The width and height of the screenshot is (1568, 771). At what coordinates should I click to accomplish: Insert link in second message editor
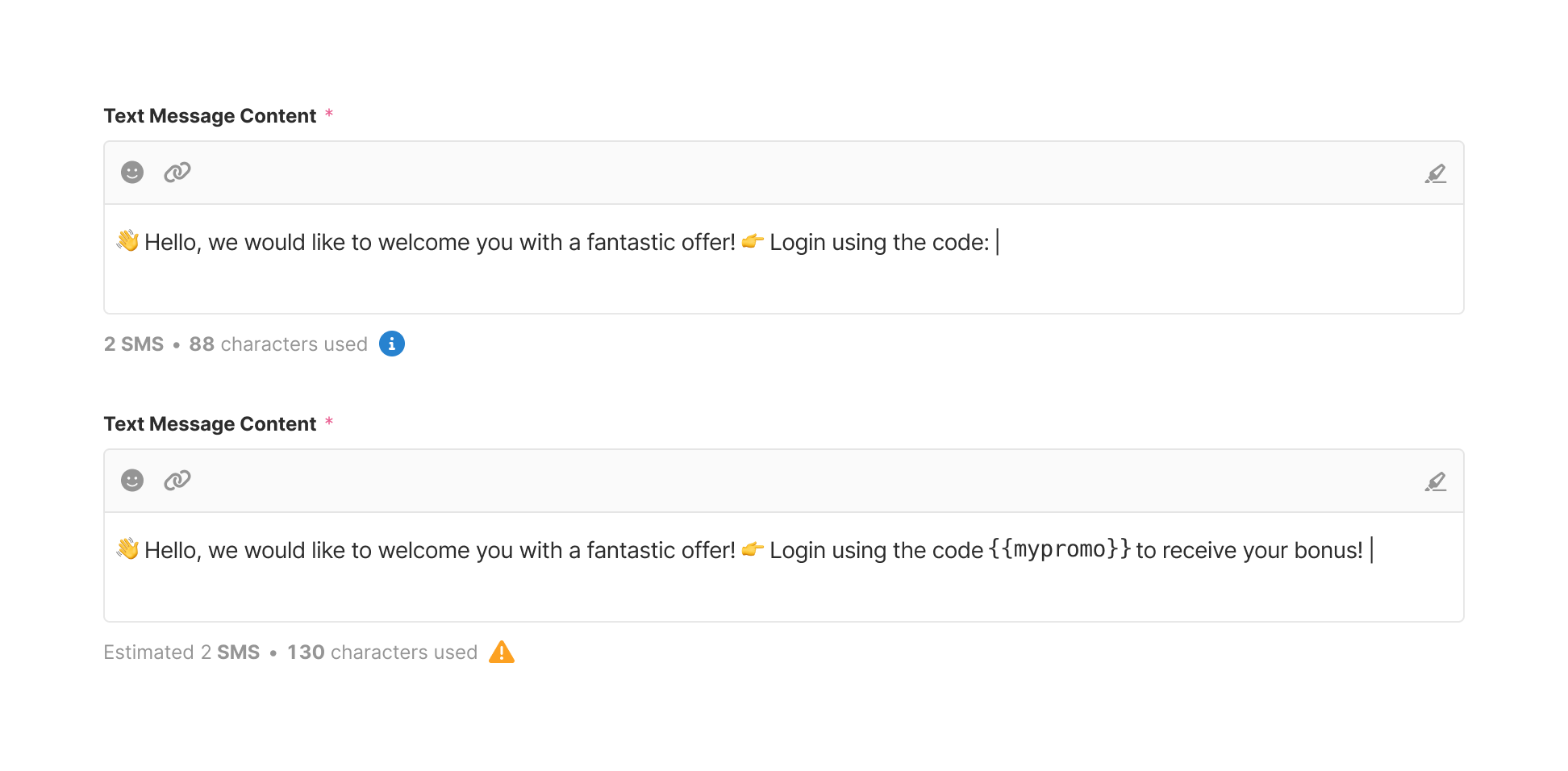(x=177, y=480)
